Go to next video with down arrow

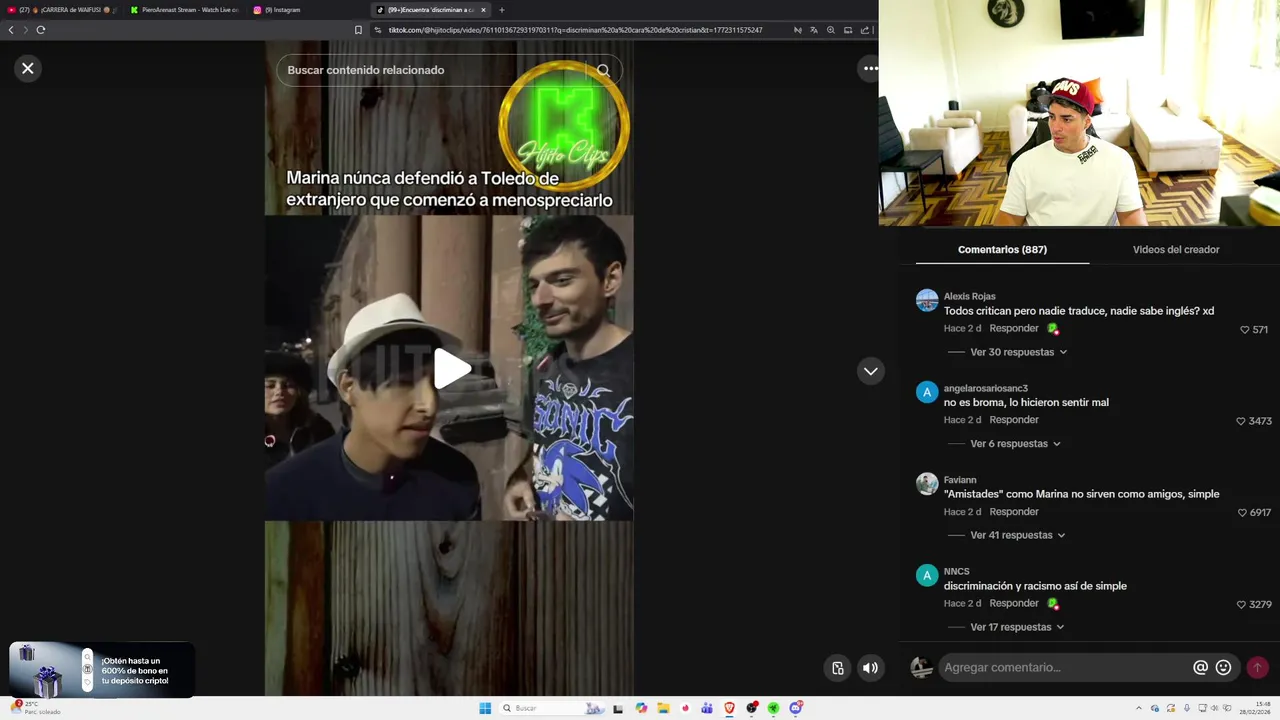click(x=871, y=371)
